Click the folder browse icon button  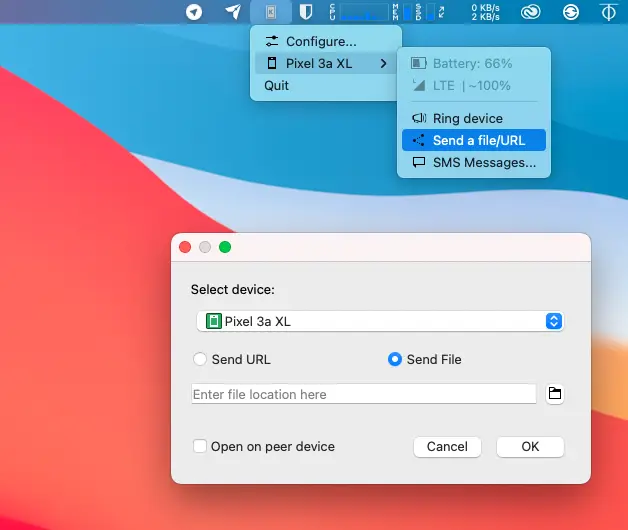point(555,393)
